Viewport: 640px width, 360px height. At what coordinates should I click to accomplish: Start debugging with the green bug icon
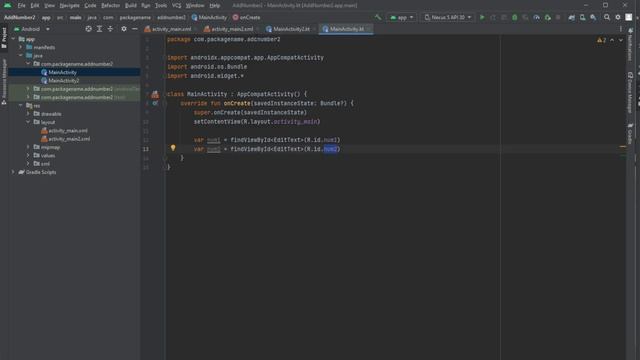(515, 17)
